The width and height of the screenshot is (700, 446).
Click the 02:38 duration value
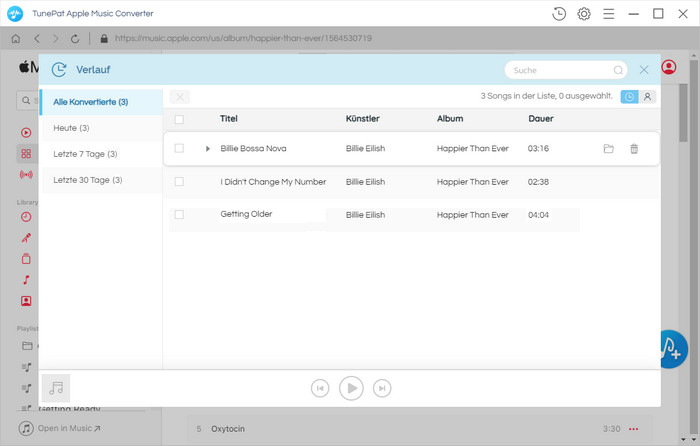coord(538,182)
